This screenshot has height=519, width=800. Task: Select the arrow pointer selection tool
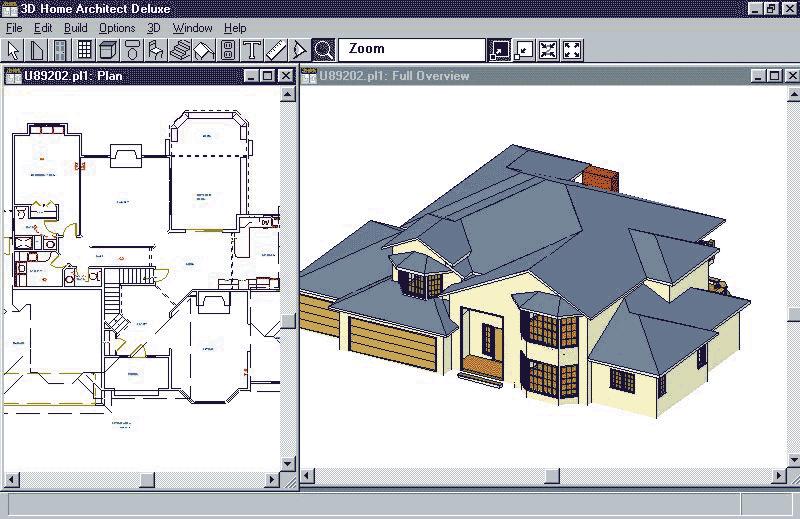coord(14,49)
